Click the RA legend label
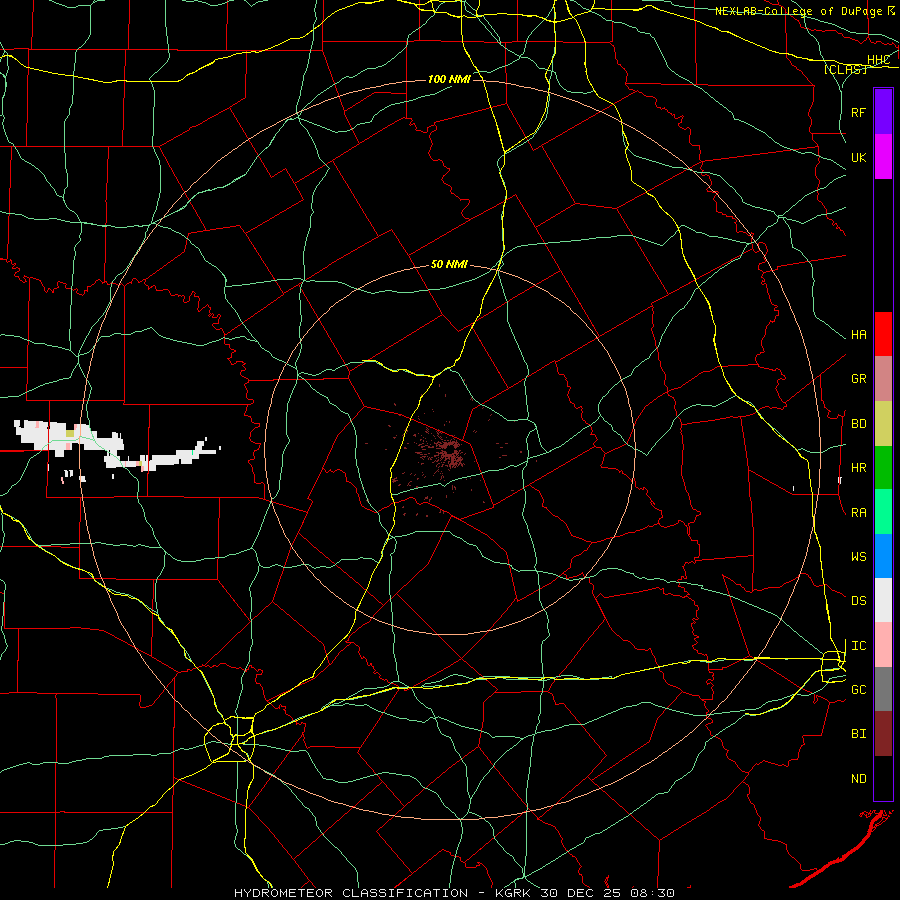The width and height of the screenshot is (900, 900). click(x=858, y=513)
